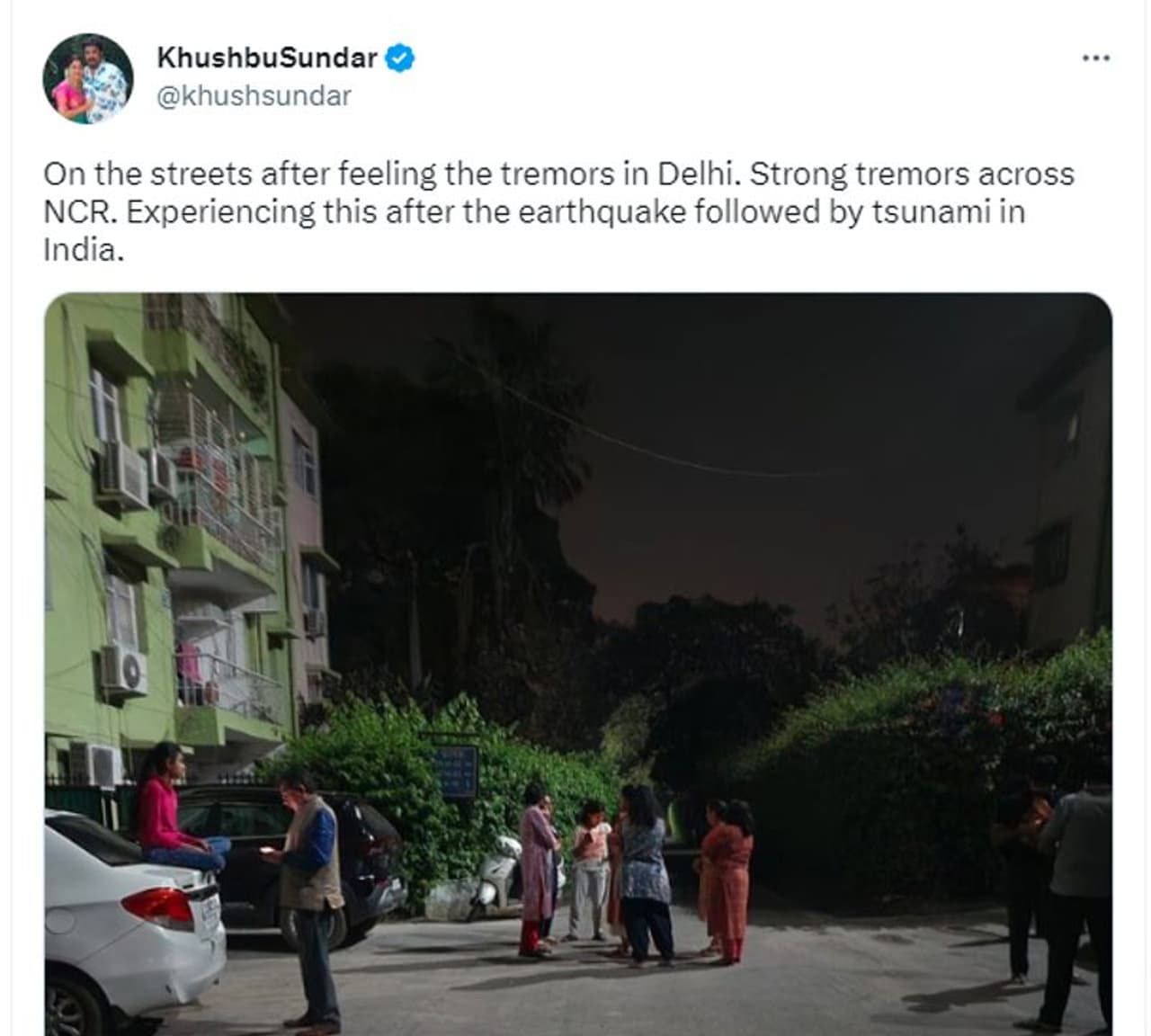Click the KhushbuSundar display name
1151x1036 pixels.
tap(267, 58)
